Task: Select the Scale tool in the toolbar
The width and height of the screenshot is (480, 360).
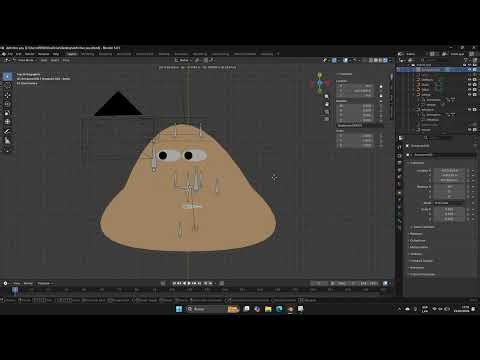Action: pos(7,113)
